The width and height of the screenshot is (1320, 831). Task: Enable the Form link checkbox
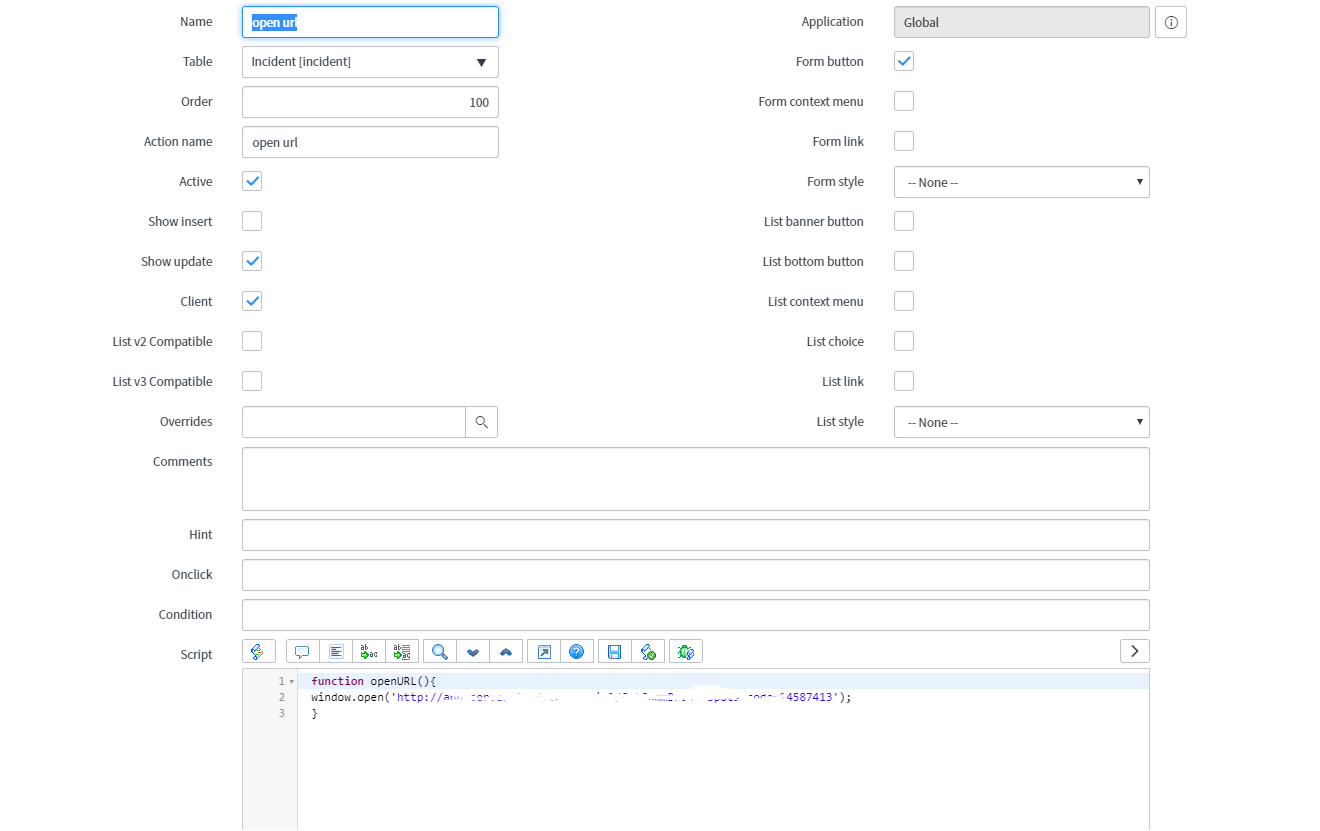click(x=904, y=142)
